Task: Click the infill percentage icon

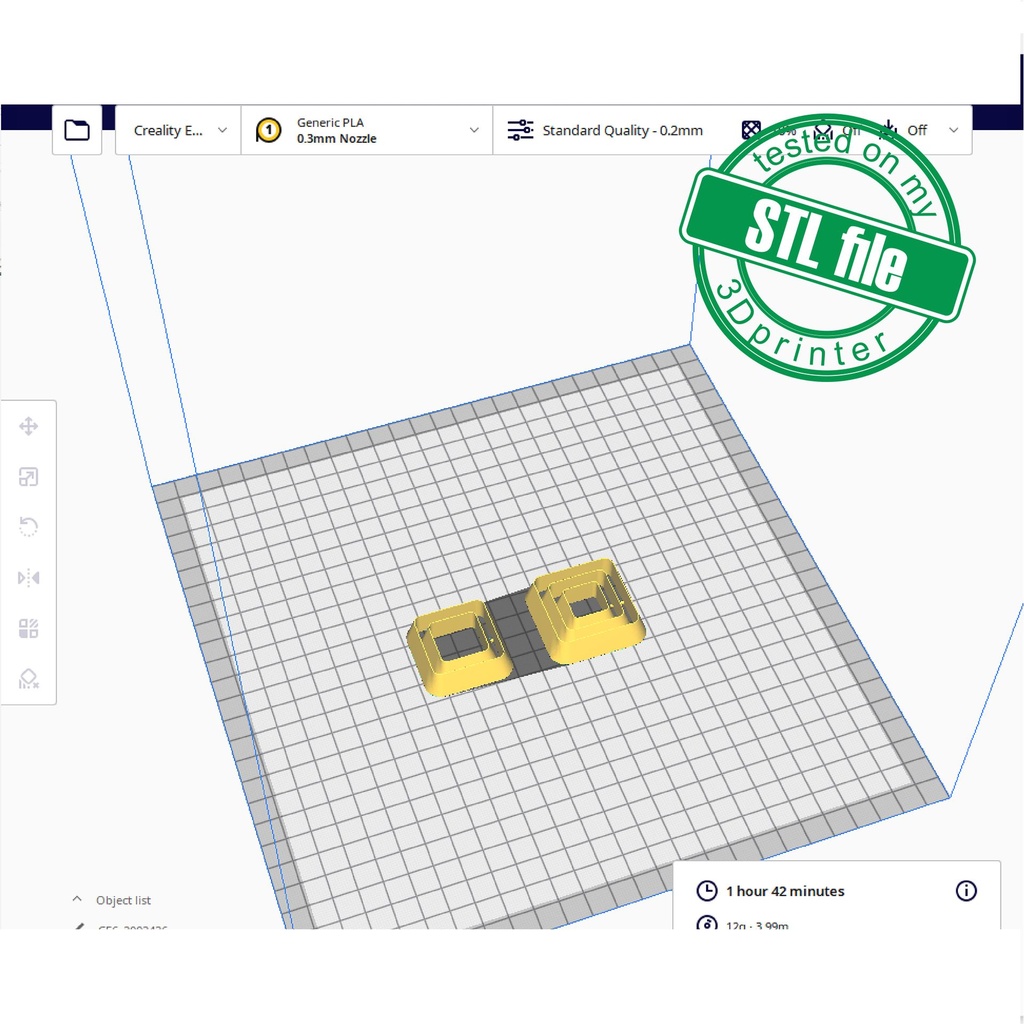Action: coord(752,130)
